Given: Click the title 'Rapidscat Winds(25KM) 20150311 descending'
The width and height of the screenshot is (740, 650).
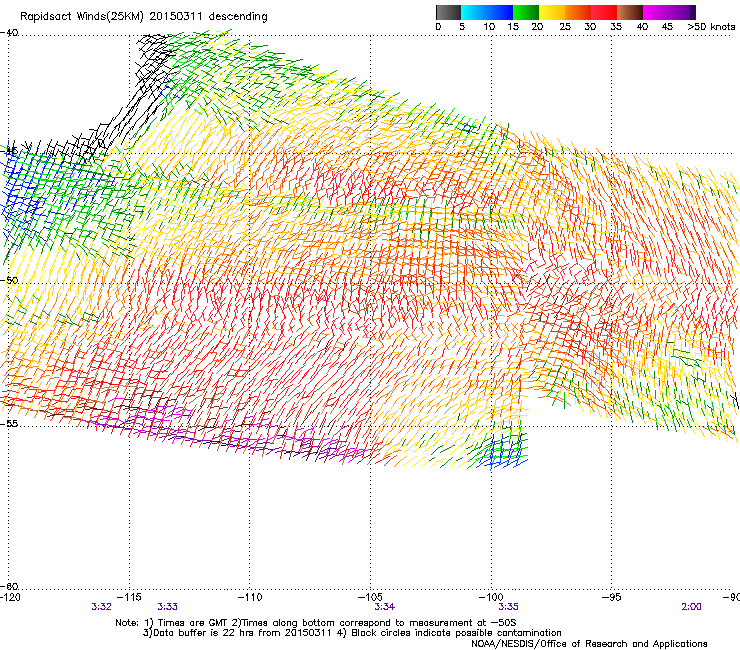Looking at the screenshot, I should coord(144,17).
